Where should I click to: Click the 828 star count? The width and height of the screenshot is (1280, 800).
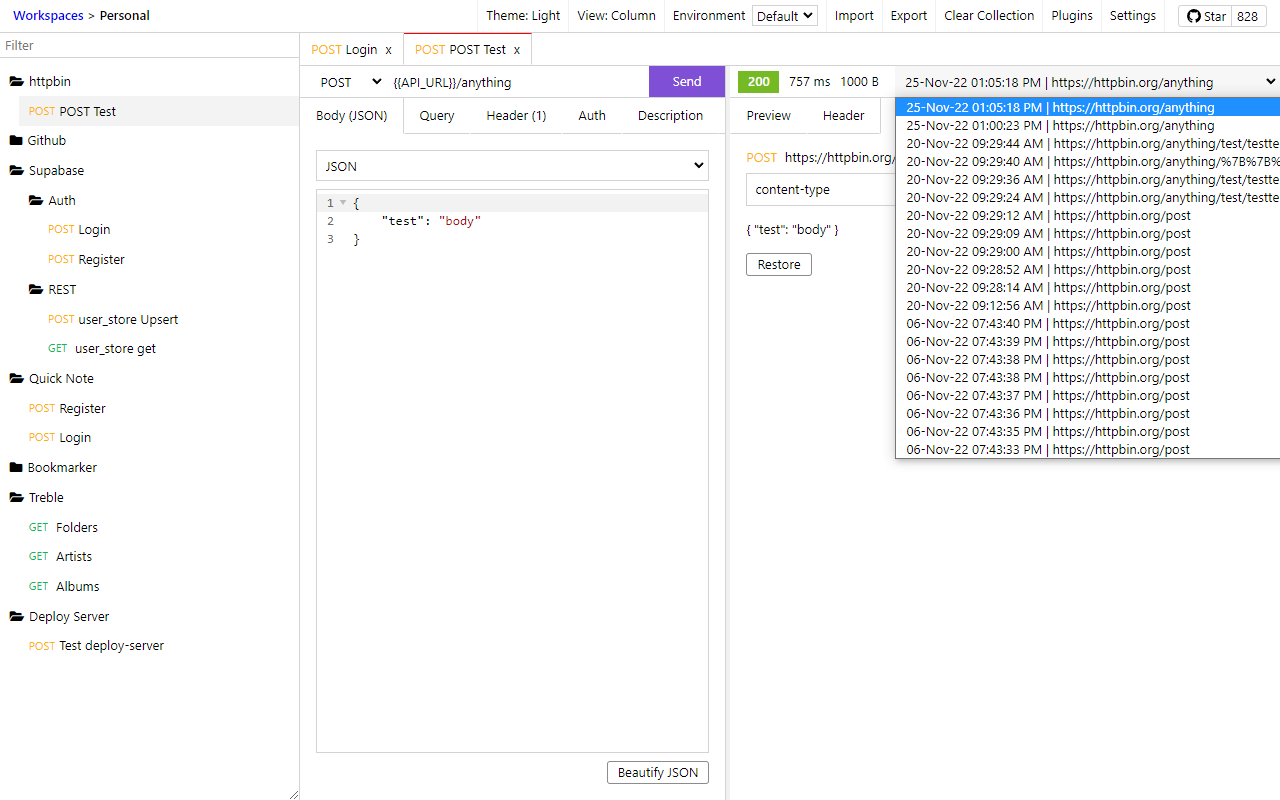click(x=1247, y=16)
